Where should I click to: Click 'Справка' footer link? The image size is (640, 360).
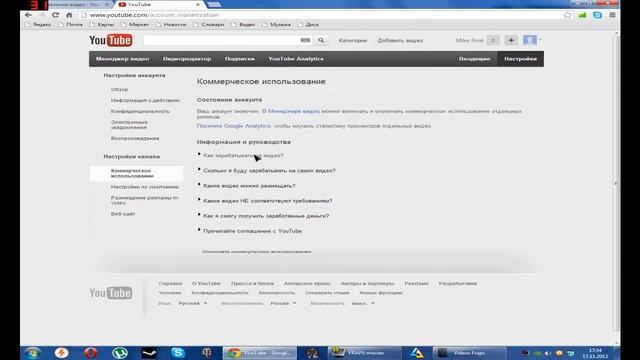tap(170, 283)
